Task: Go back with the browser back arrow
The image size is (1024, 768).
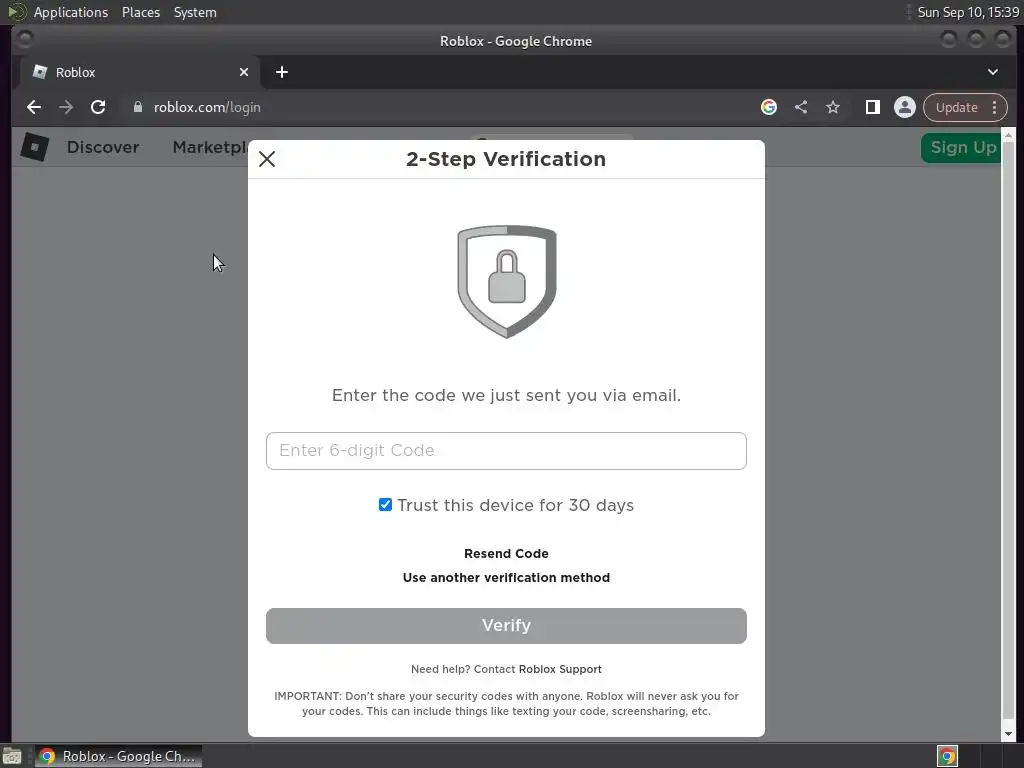Action: click(34, 107)
